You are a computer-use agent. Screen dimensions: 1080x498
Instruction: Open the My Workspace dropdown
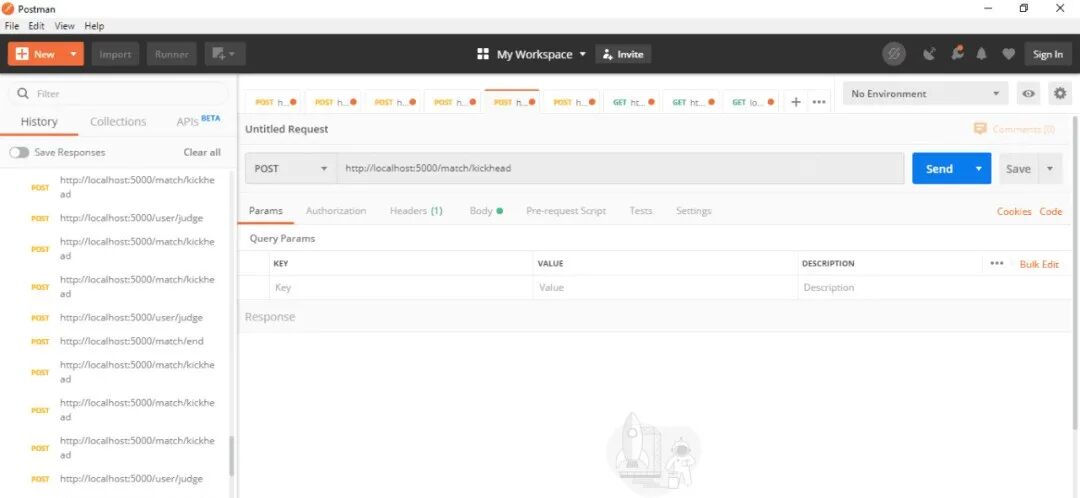point(531,54)
